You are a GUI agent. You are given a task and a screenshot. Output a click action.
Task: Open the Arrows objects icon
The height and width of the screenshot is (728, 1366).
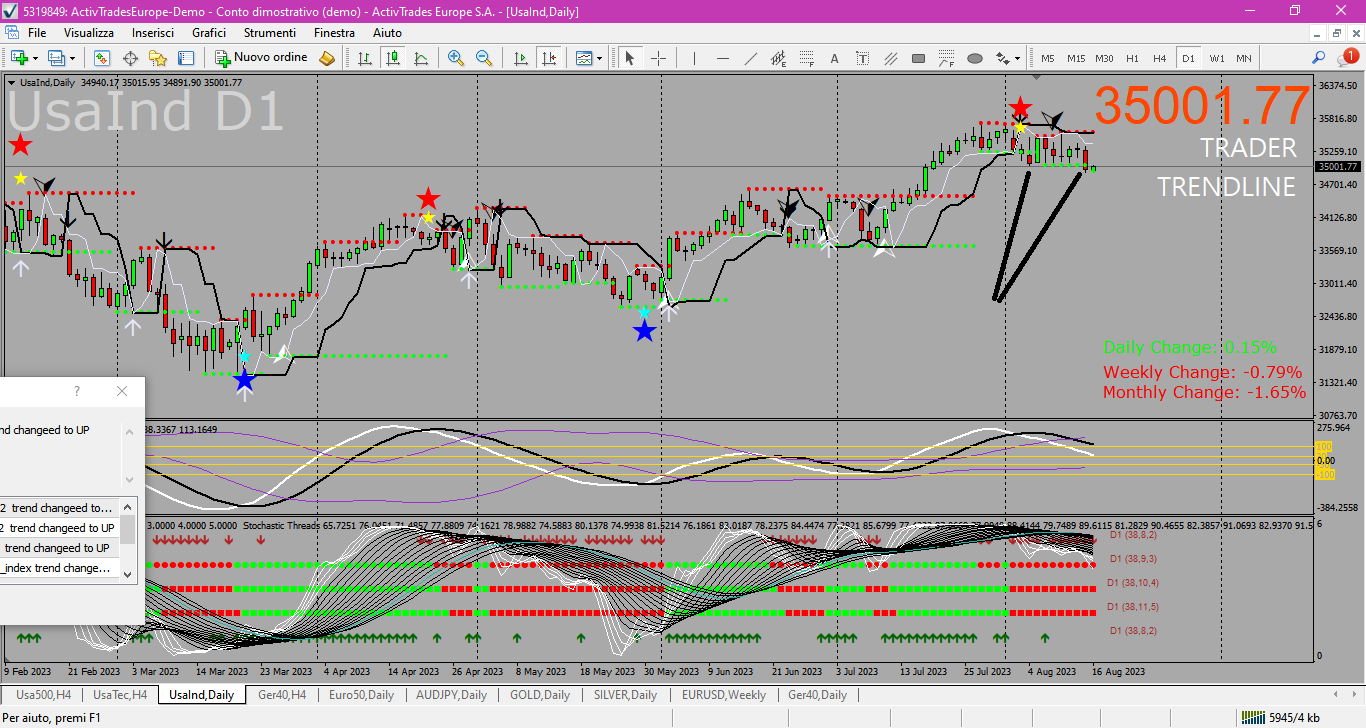(x=1003, y=58)
